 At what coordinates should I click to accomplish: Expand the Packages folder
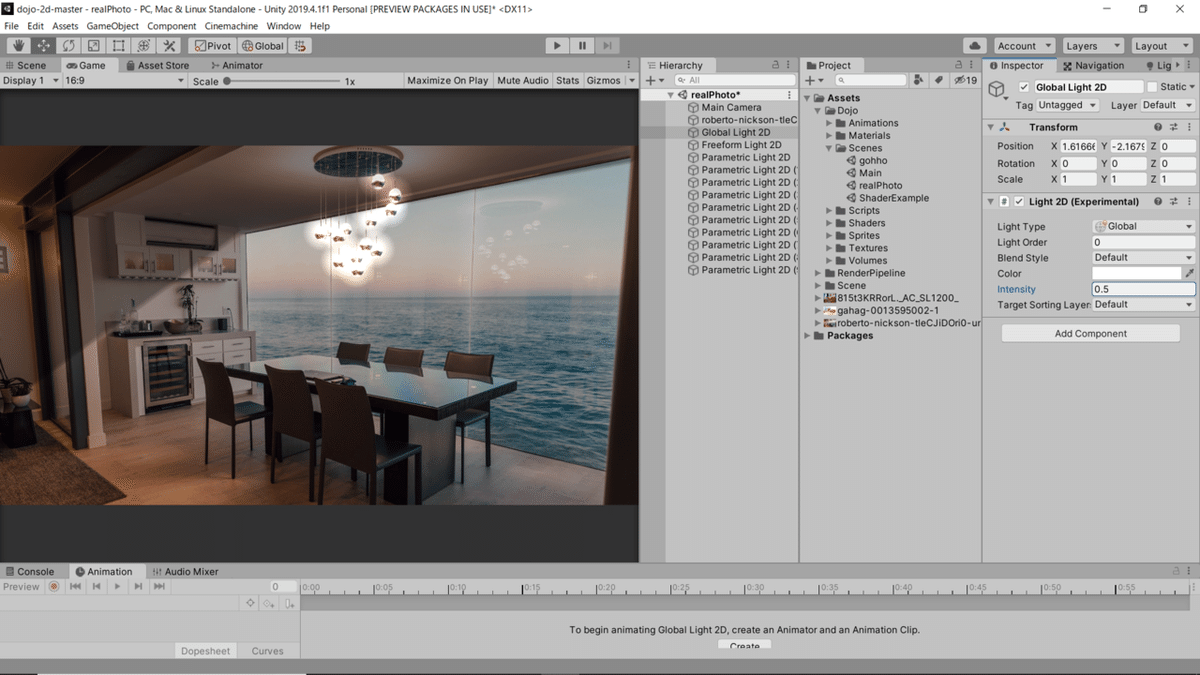click(x=807, y=336)
